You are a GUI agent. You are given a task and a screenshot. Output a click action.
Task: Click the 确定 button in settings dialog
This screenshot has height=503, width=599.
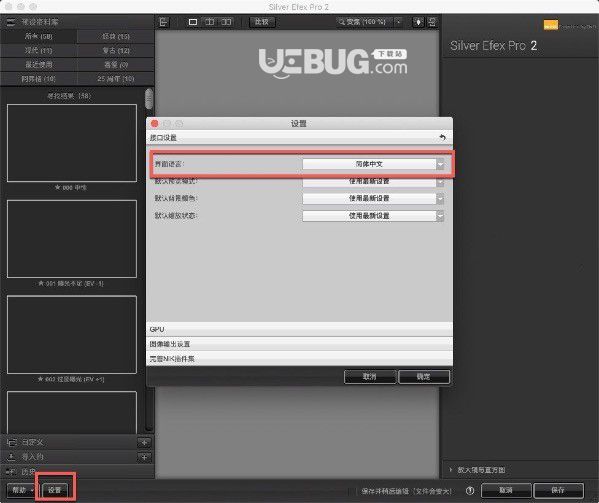click(424, 377)
